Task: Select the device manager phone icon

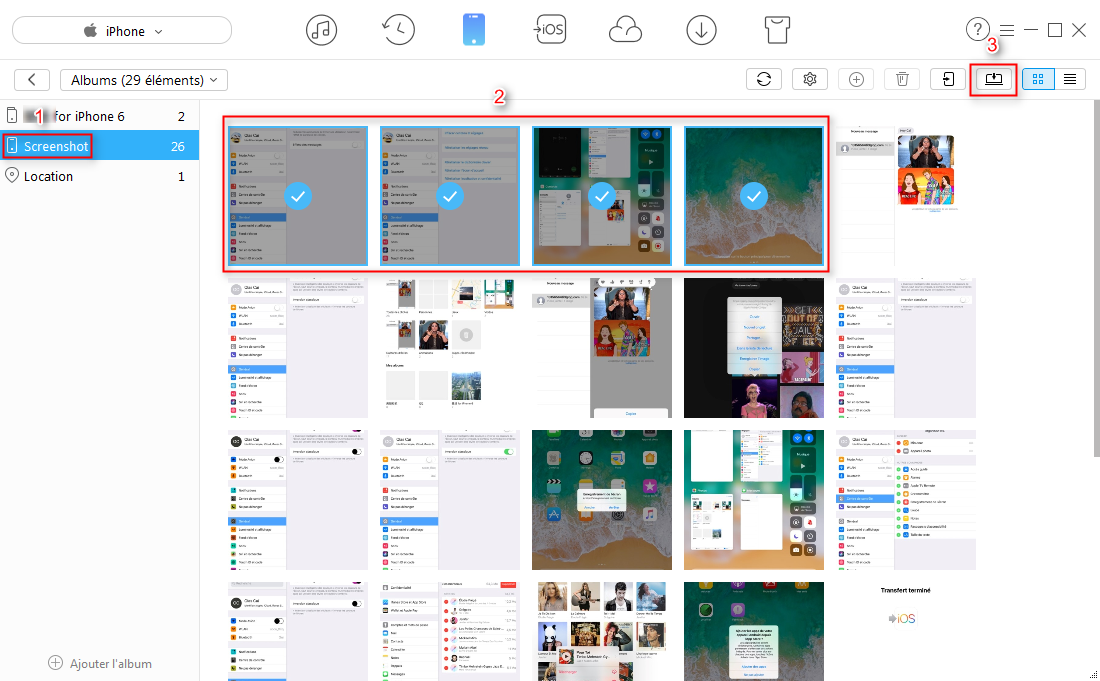Action: tap(474, 31)
